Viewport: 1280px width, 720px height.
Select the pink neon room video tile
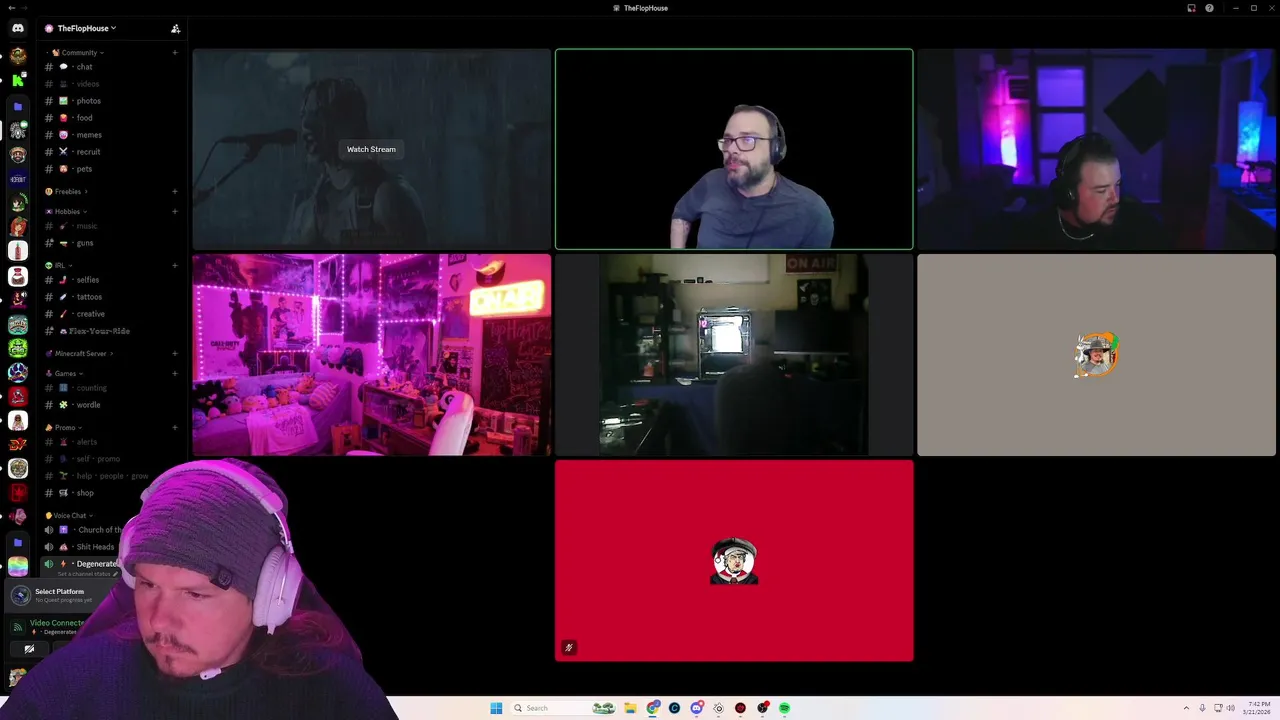click(371, 355)
